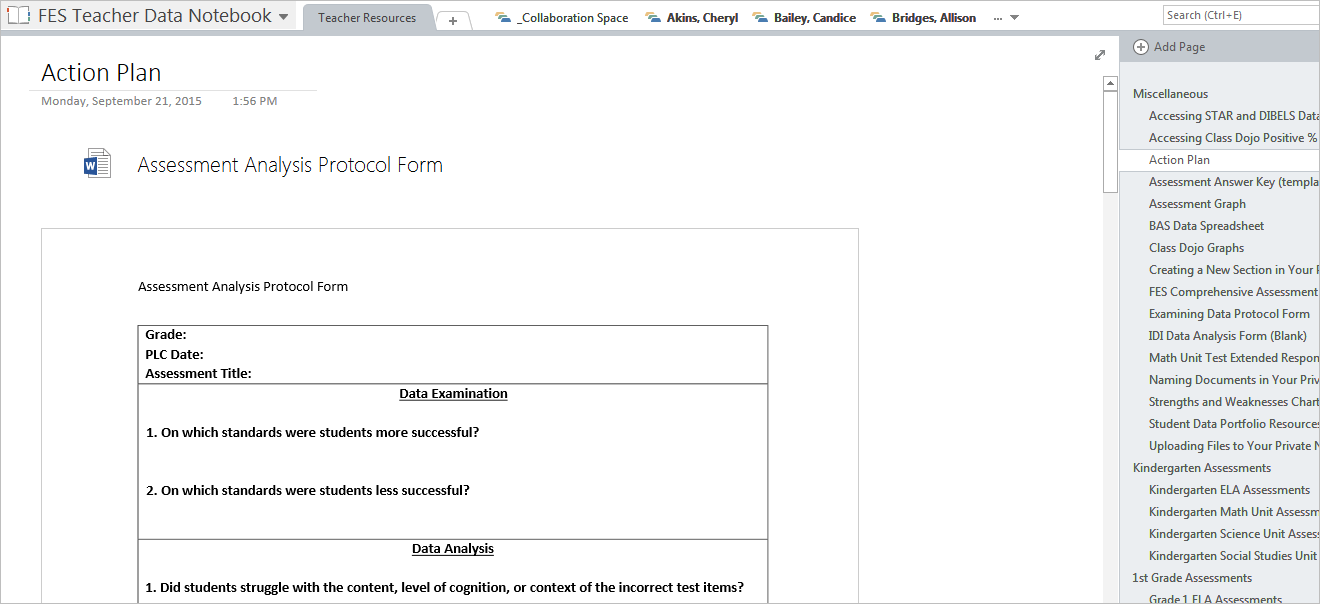Click the Action Plan page title
The width and height of the screenshot is (1320, 604).
[101, 73]
